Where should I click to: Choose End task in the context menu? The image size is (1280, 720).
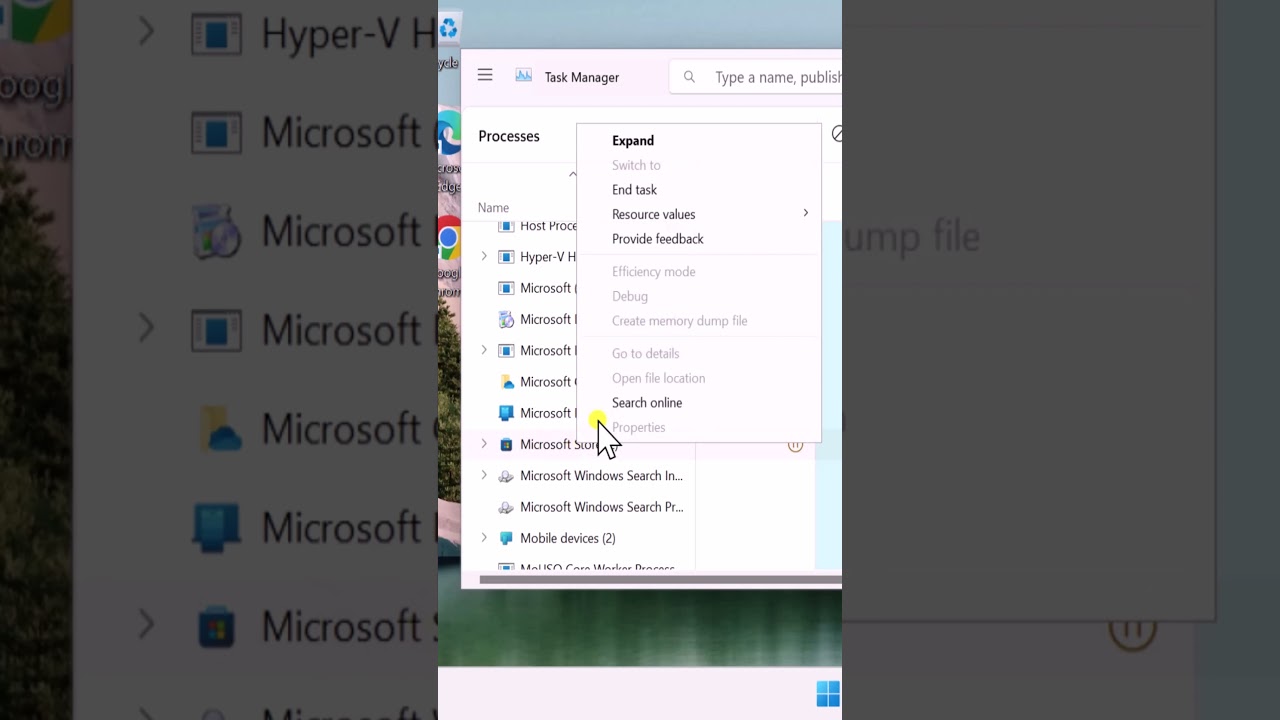click(634, 190)
